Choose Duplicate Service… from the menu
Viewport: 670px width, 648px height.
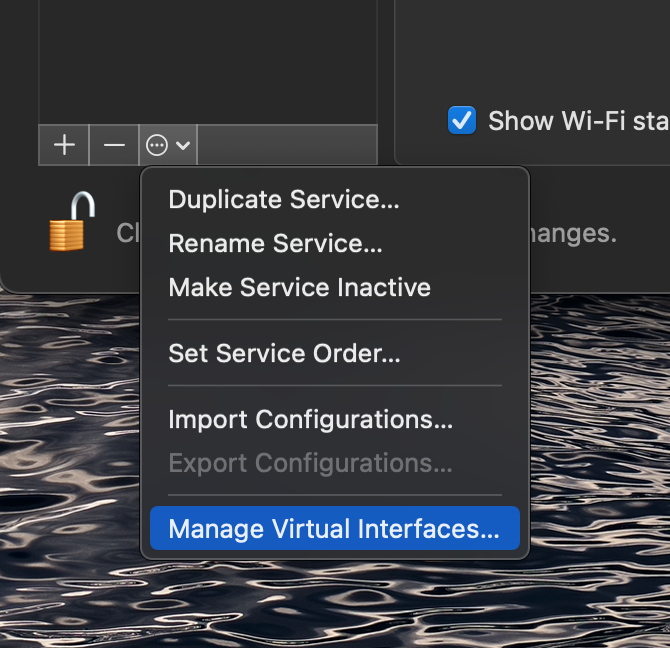click(x=284, y=199)
